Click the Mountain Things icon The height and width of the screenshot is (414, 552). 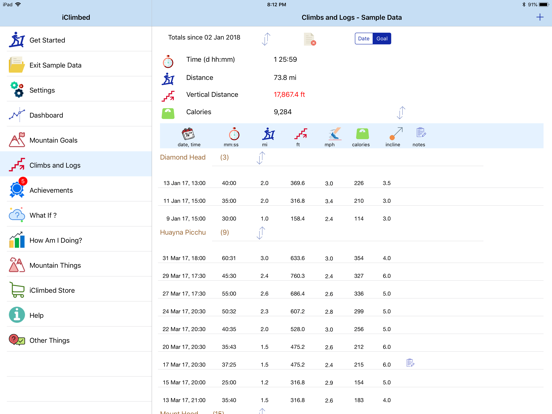pos(17,265)
